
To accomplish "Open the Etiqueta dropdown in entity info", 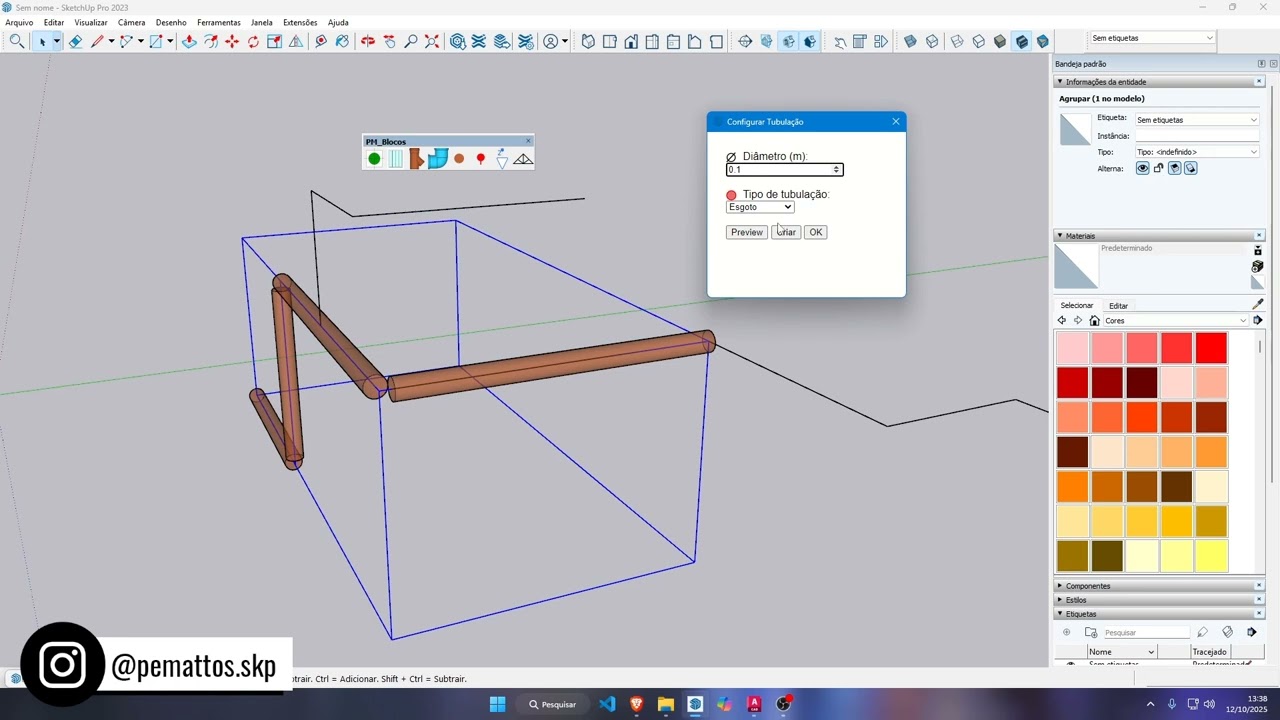I will (x=1197, y=120).
